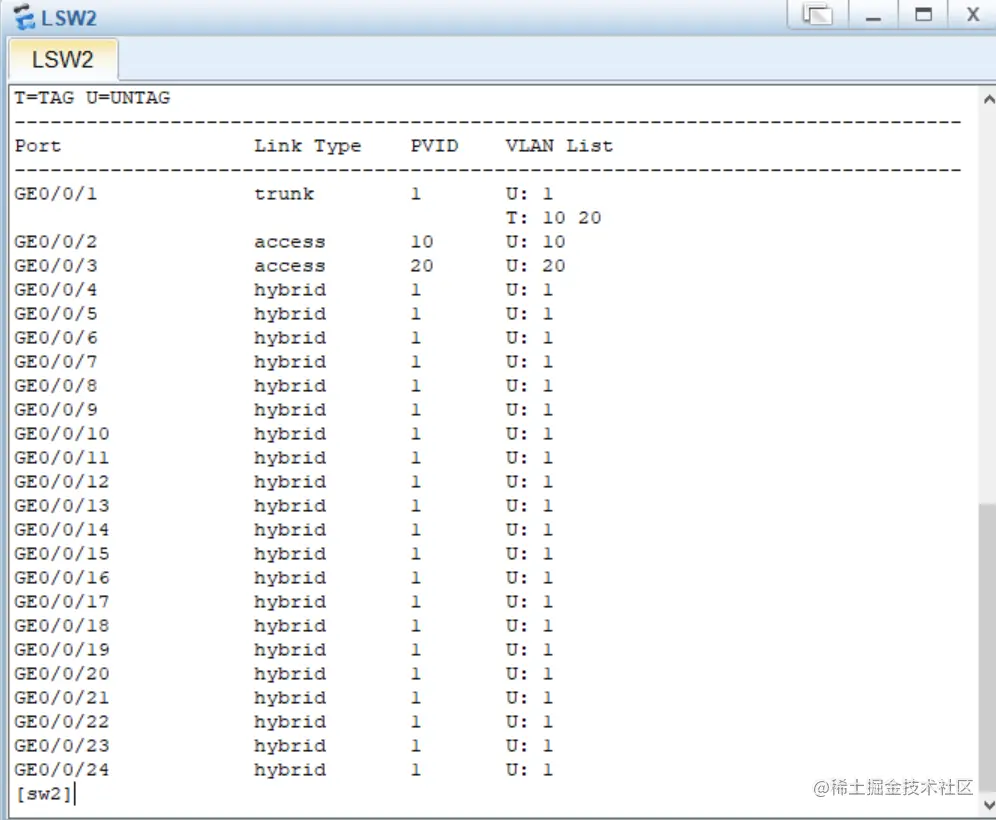
Task: Click port name GE0/0/13
Action: (x=62, y=506)
